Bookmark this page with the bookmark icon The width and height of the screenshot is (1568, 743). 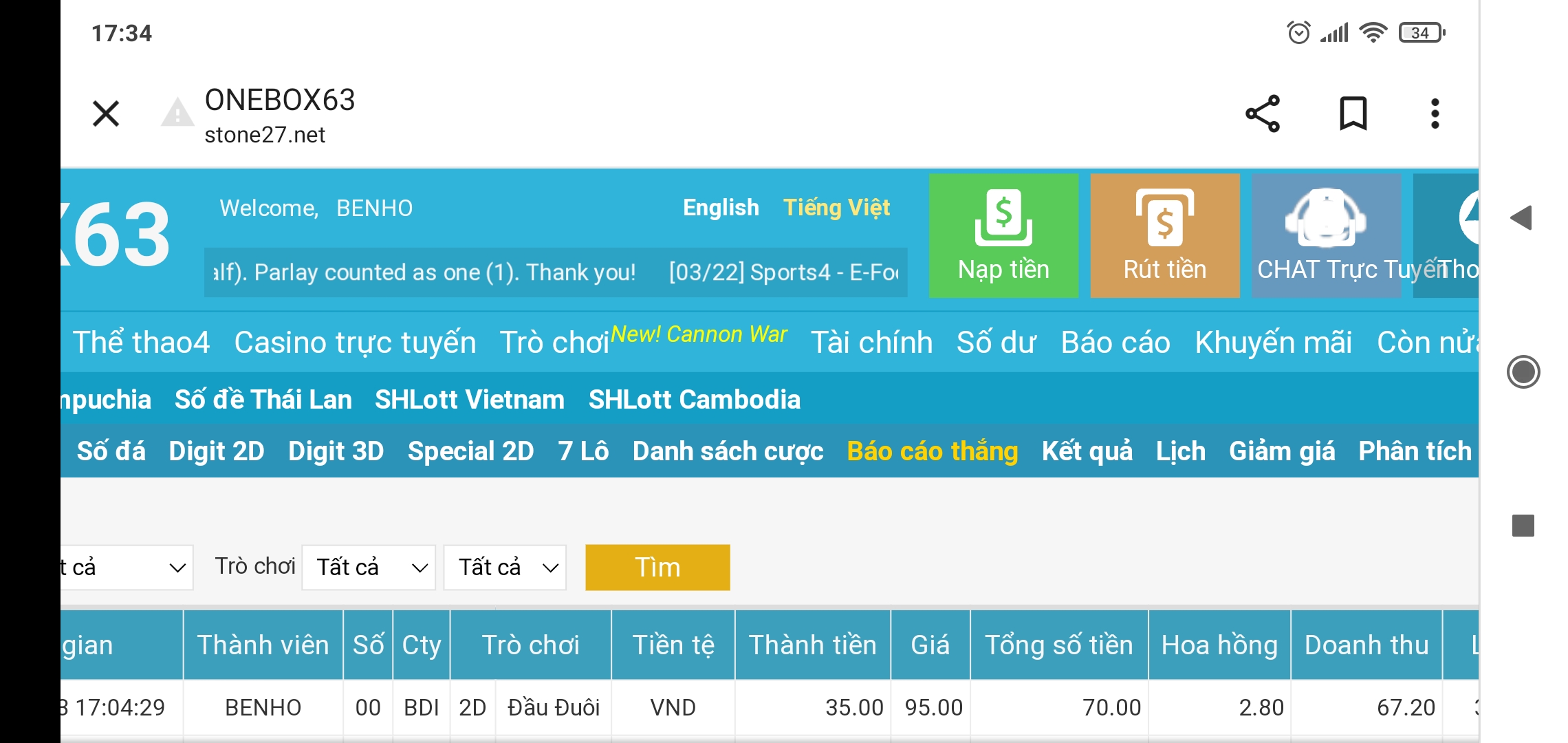tap(1353, 114)
